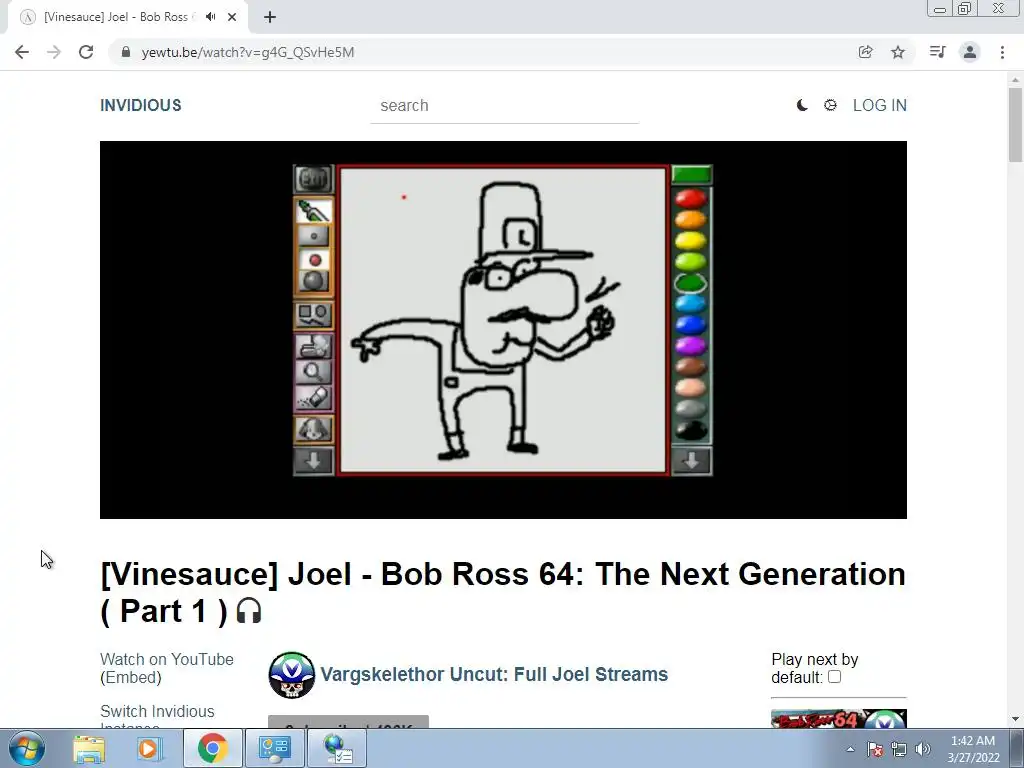Reload the current page
The image size is (1024, 768).
point(86,52)
